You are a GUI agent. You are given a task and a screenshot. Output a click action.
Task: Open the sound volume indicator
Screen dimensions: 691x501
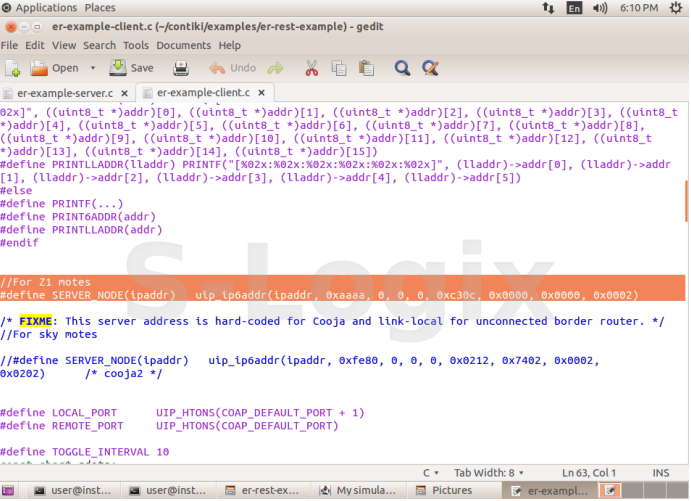(600, 7)
